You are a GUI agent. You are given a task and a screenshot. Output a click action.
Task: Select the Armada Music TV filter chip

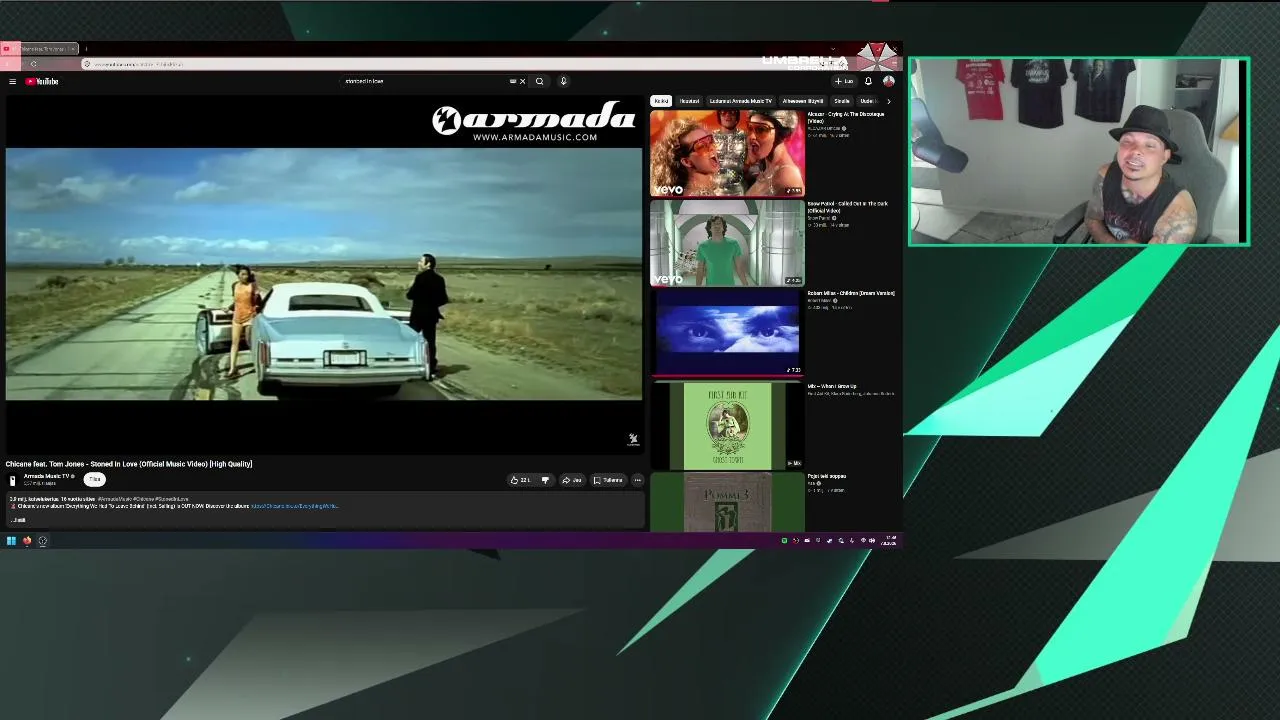click(741, 101)
